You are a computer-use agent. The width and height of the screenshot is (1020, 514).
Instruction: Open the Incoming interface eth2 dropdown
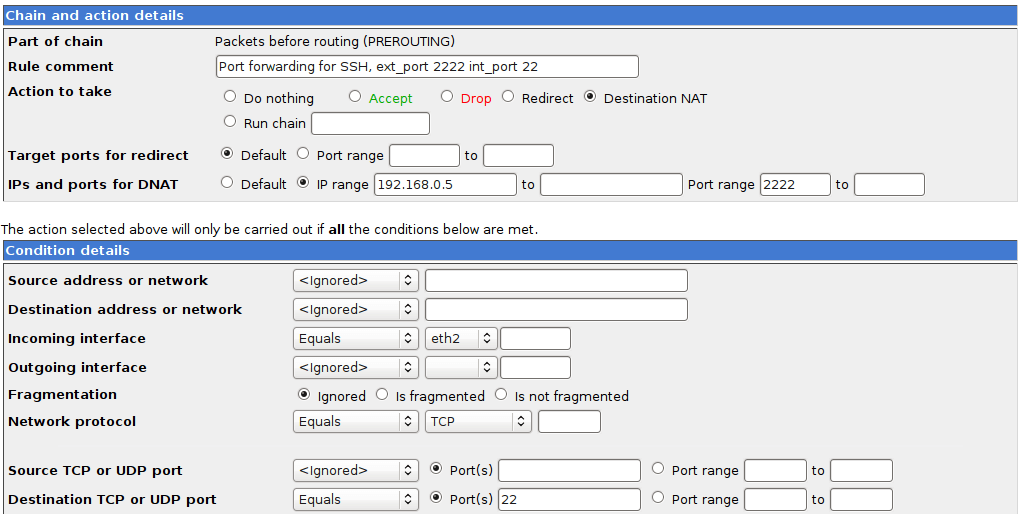(x=461, y=339)
